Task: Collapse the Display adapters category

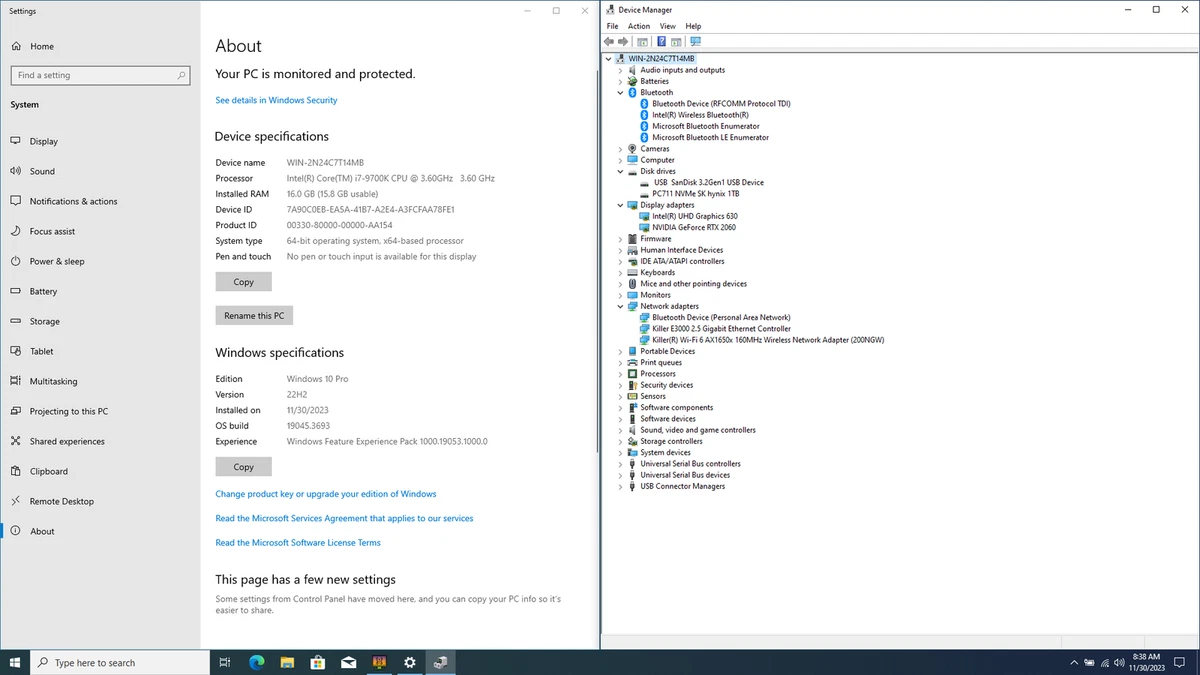Action: click(620, 205)
